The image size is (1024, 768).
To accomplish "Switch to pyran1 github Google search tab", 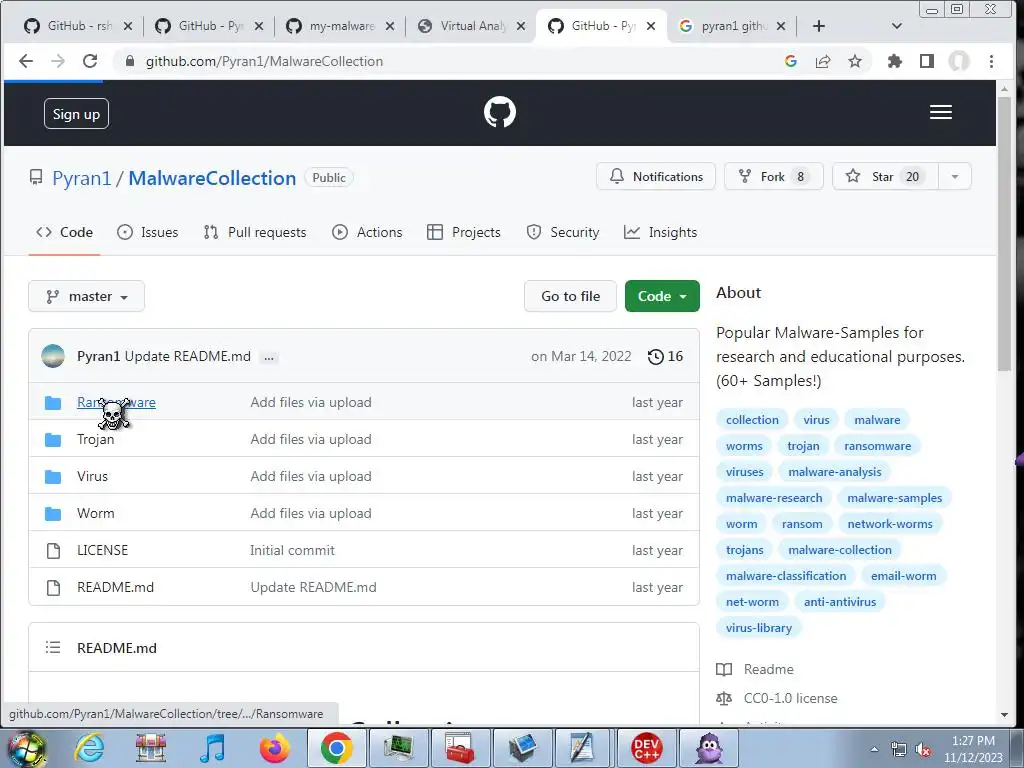I will click(732, 26).
